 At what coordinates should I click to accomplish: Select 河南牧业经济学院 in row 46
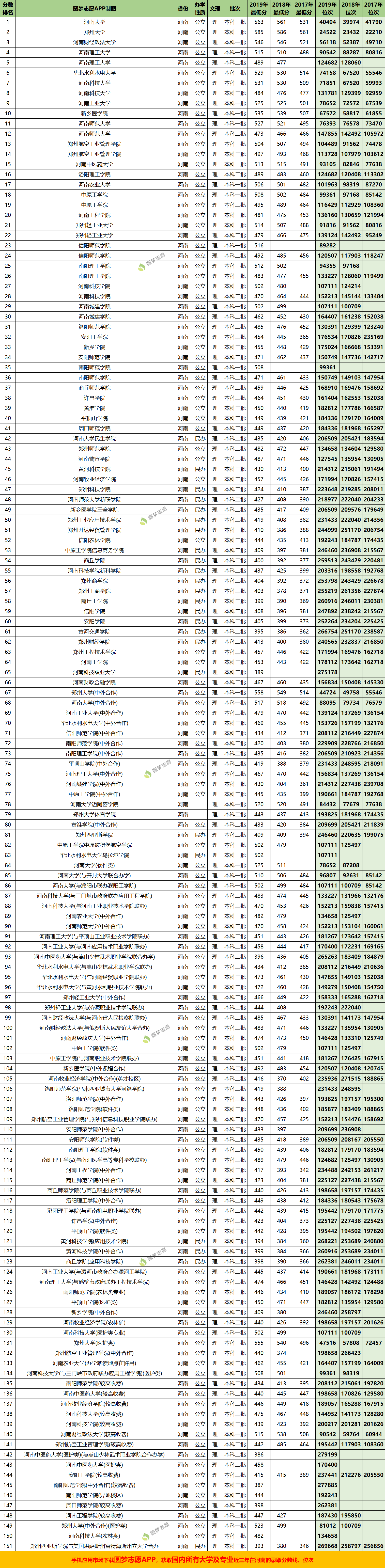pyautogui.click(x=95, y=479)
